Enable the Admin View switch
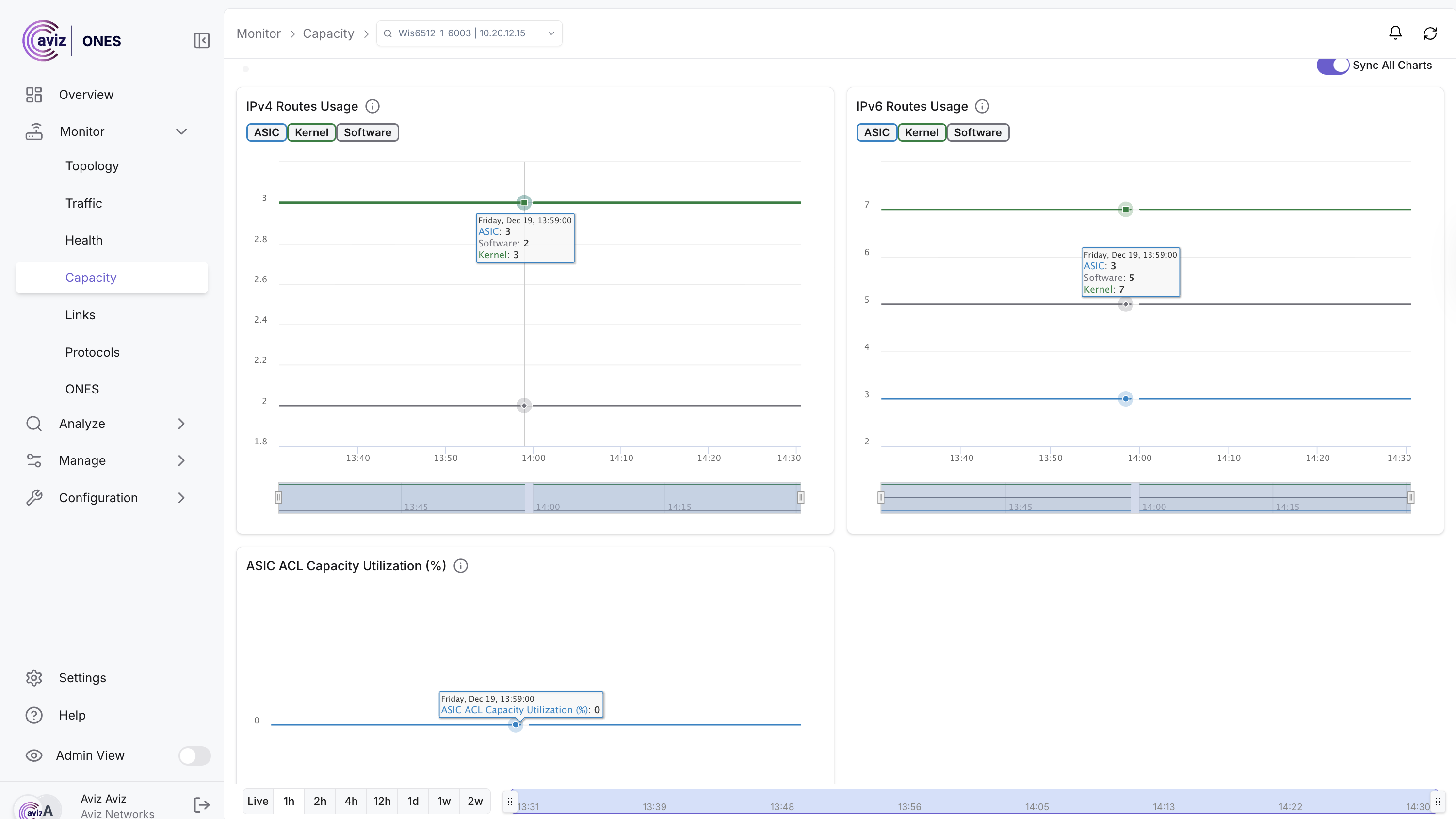Image resolution: width=1456 pixels, height=819 pixels. [x=194, y=755]
